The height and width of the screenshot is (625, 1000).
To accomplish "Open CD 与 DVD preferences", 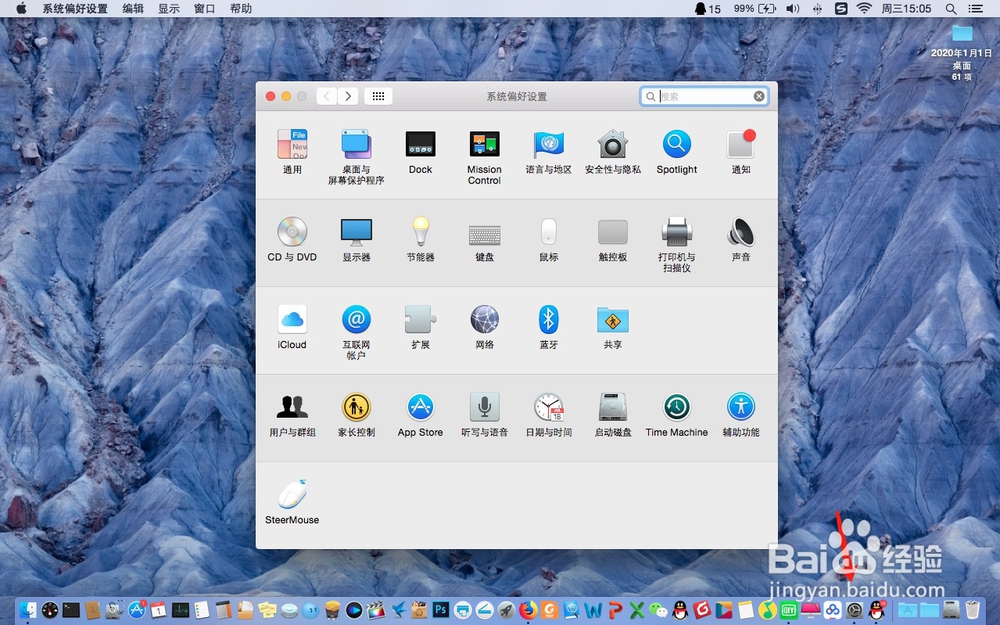I will tap(292, 240).
